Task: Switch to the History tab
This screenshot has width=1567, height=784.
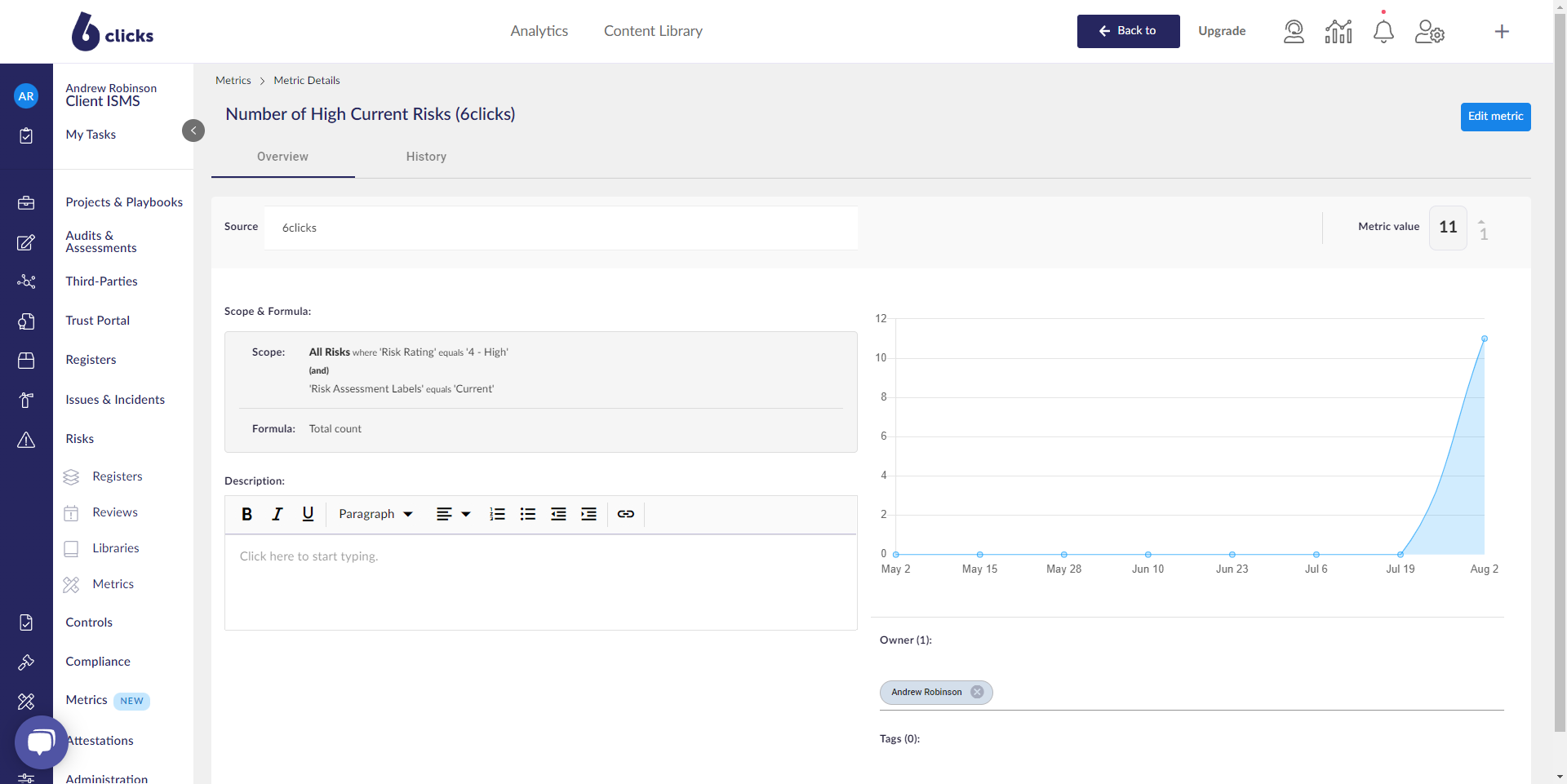Action: click(x=426, y=157)
